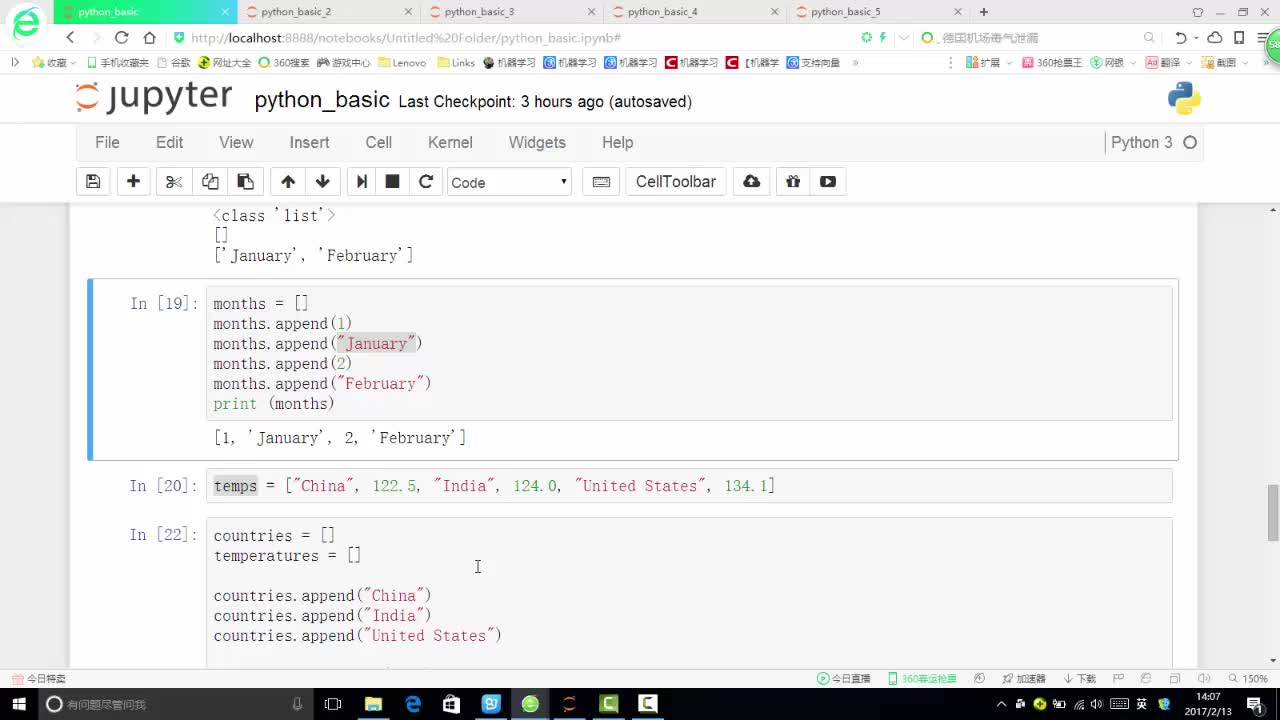Open the cell type Code dropdown
This screenshot has width=1280, height=720.
509,182
